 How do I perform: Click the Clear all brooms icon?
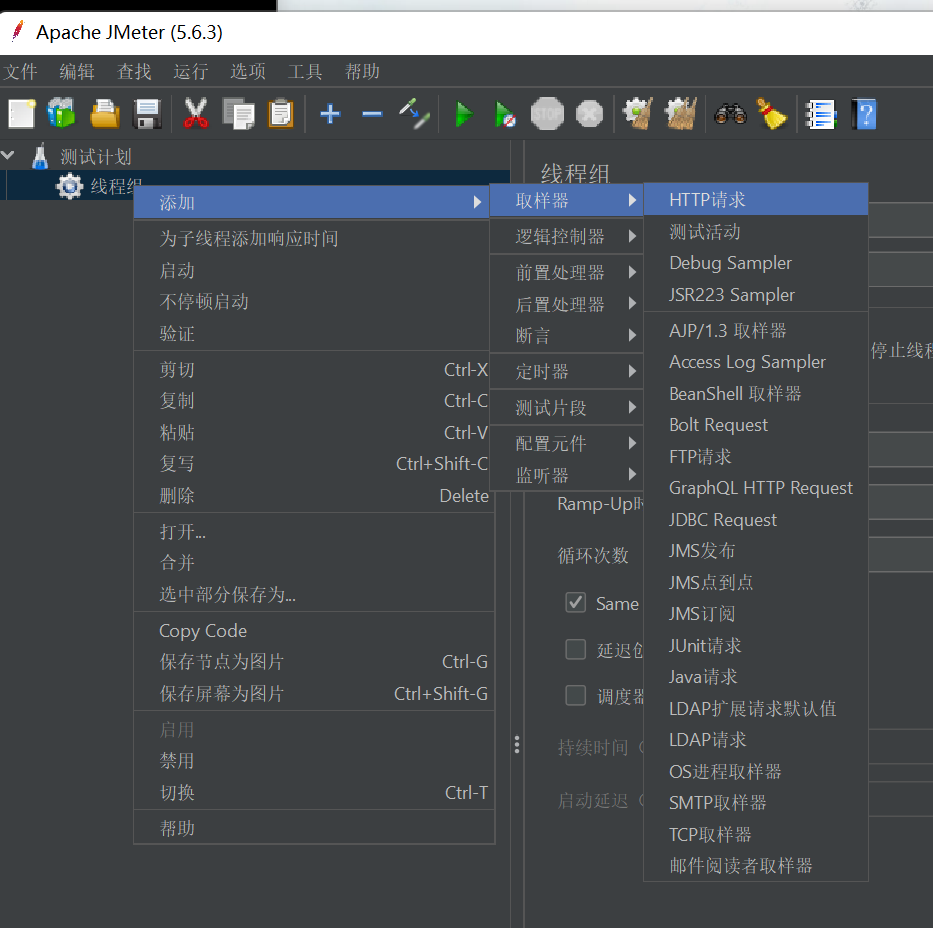click(680, 114)
